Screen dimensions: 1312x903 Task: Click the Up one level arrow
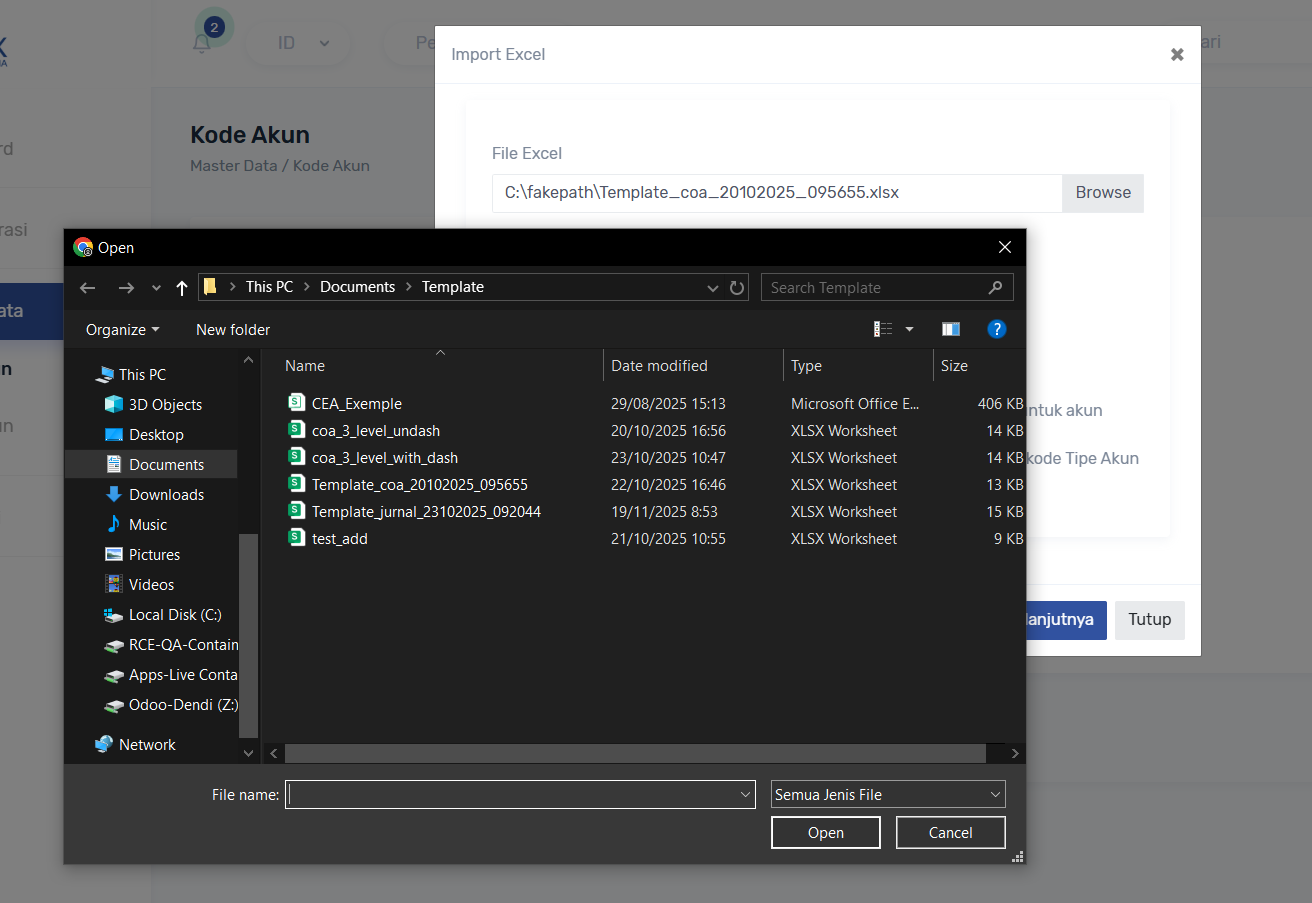click(181, 288)
